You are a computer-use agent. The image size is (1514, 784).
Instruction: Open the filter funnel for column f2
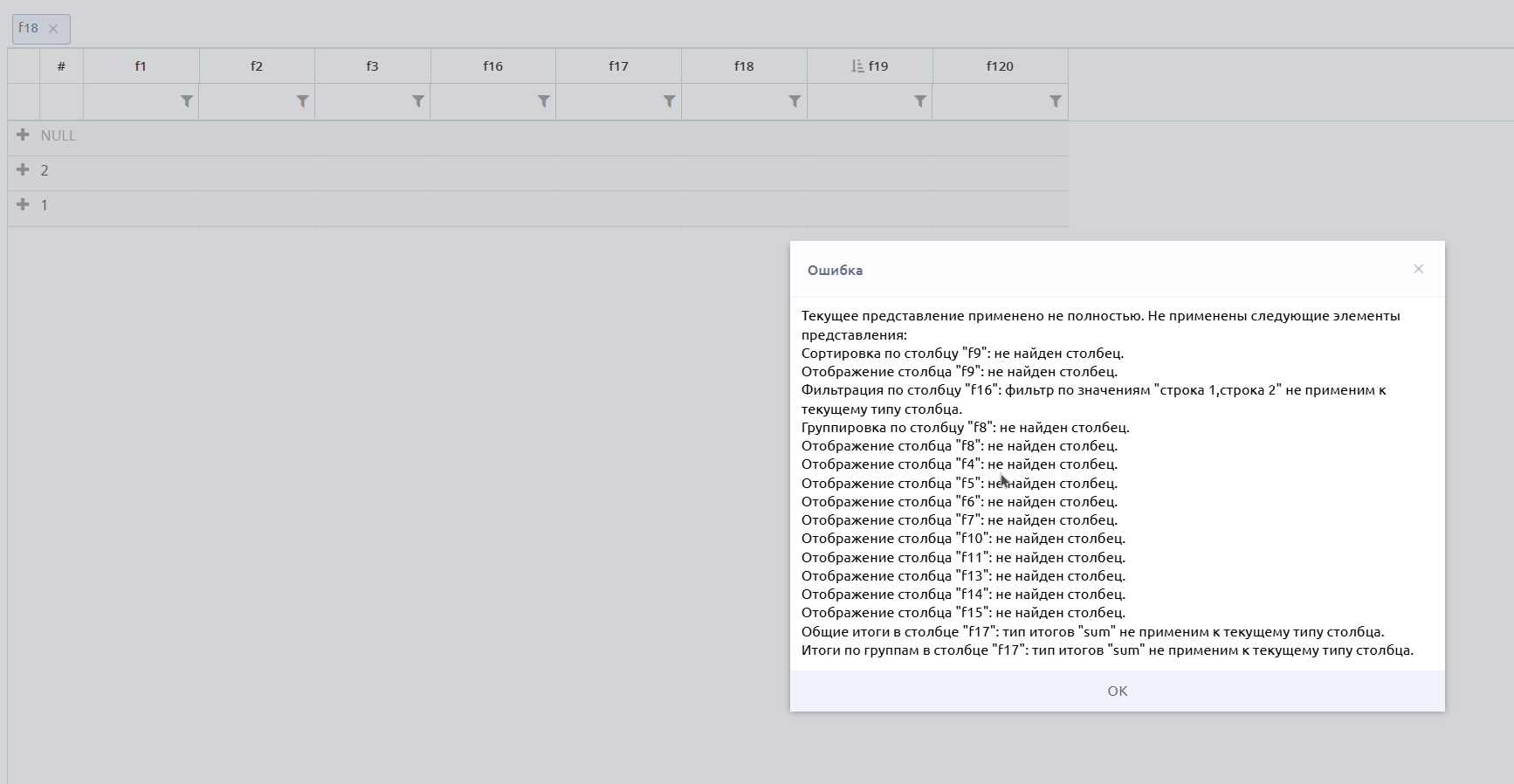[302, 102]
